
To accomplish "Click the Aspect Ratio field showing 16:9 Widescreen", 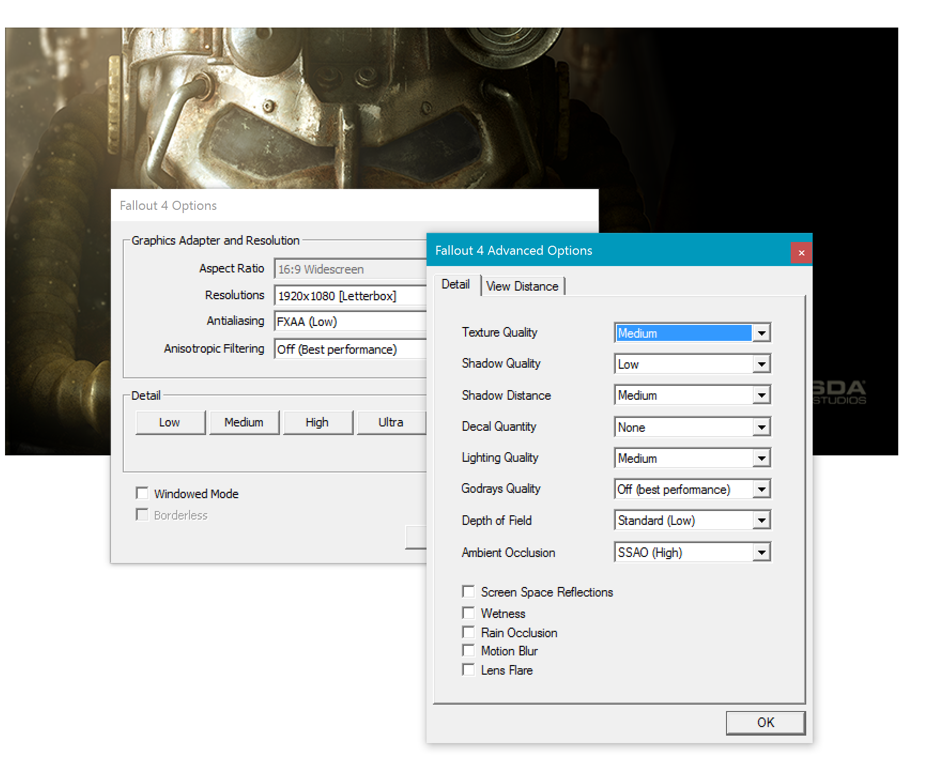I will pyautogui.click(x=350, y=269).
